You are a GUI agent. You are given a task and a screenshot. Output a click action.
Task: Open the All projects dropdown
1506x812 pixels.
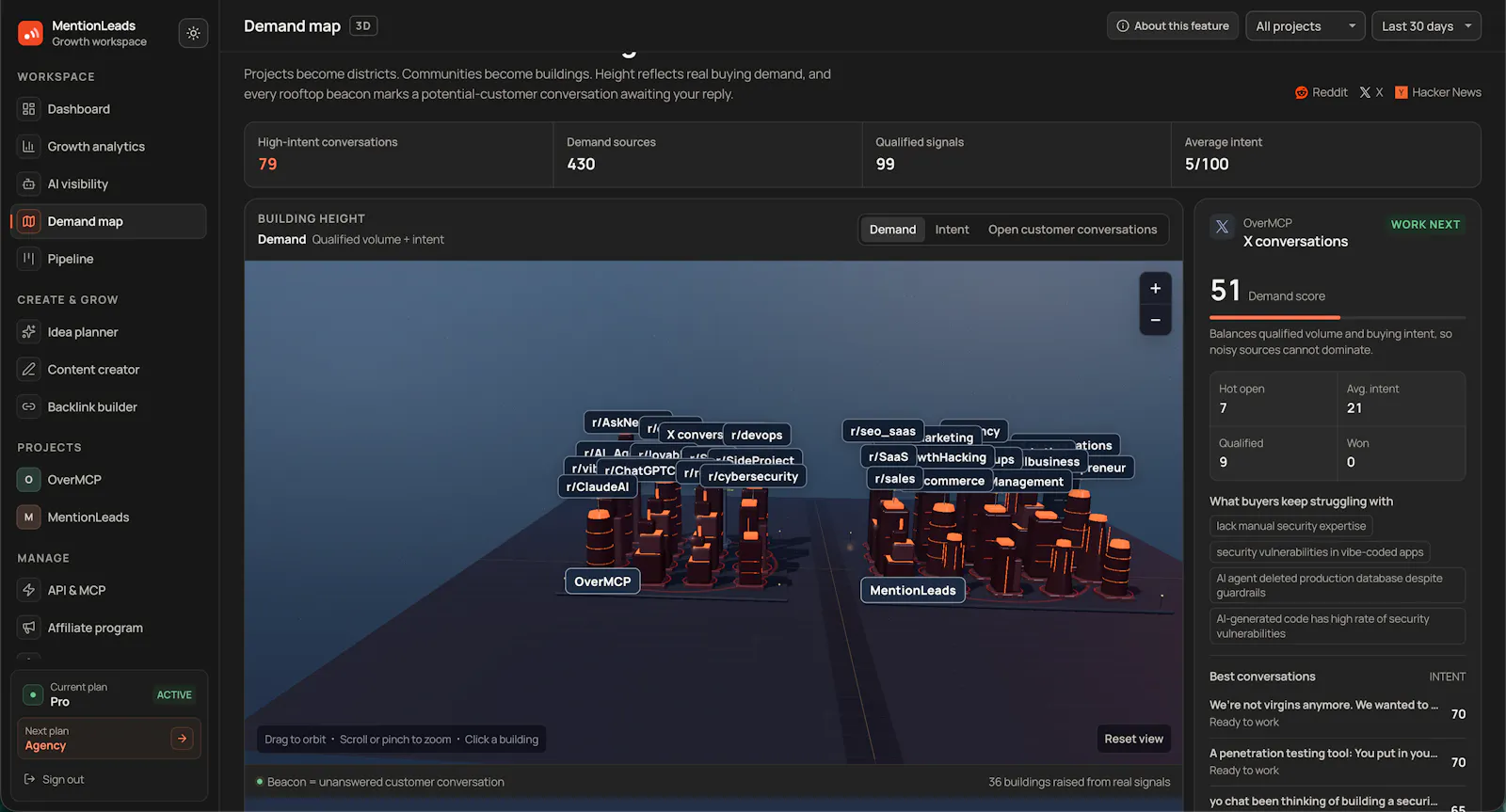[x=1306, y=26]
